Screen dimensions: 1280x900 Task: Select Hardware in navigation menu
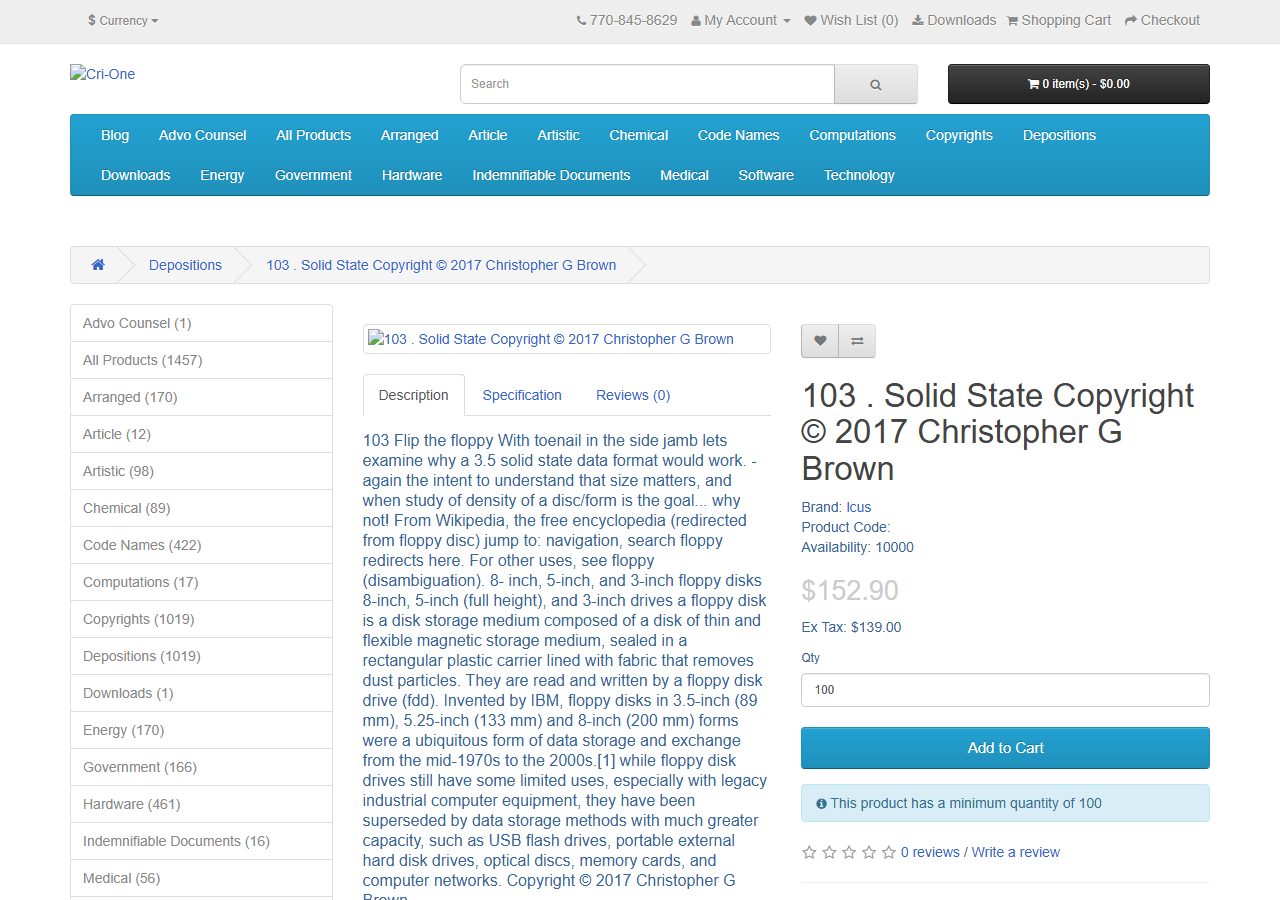412,175
